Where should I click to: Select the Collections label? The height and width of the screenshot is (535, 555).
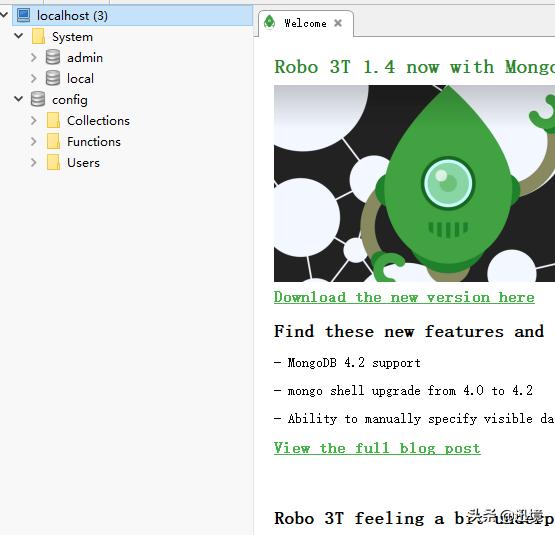pyautogui.click(x=98, y=121)
